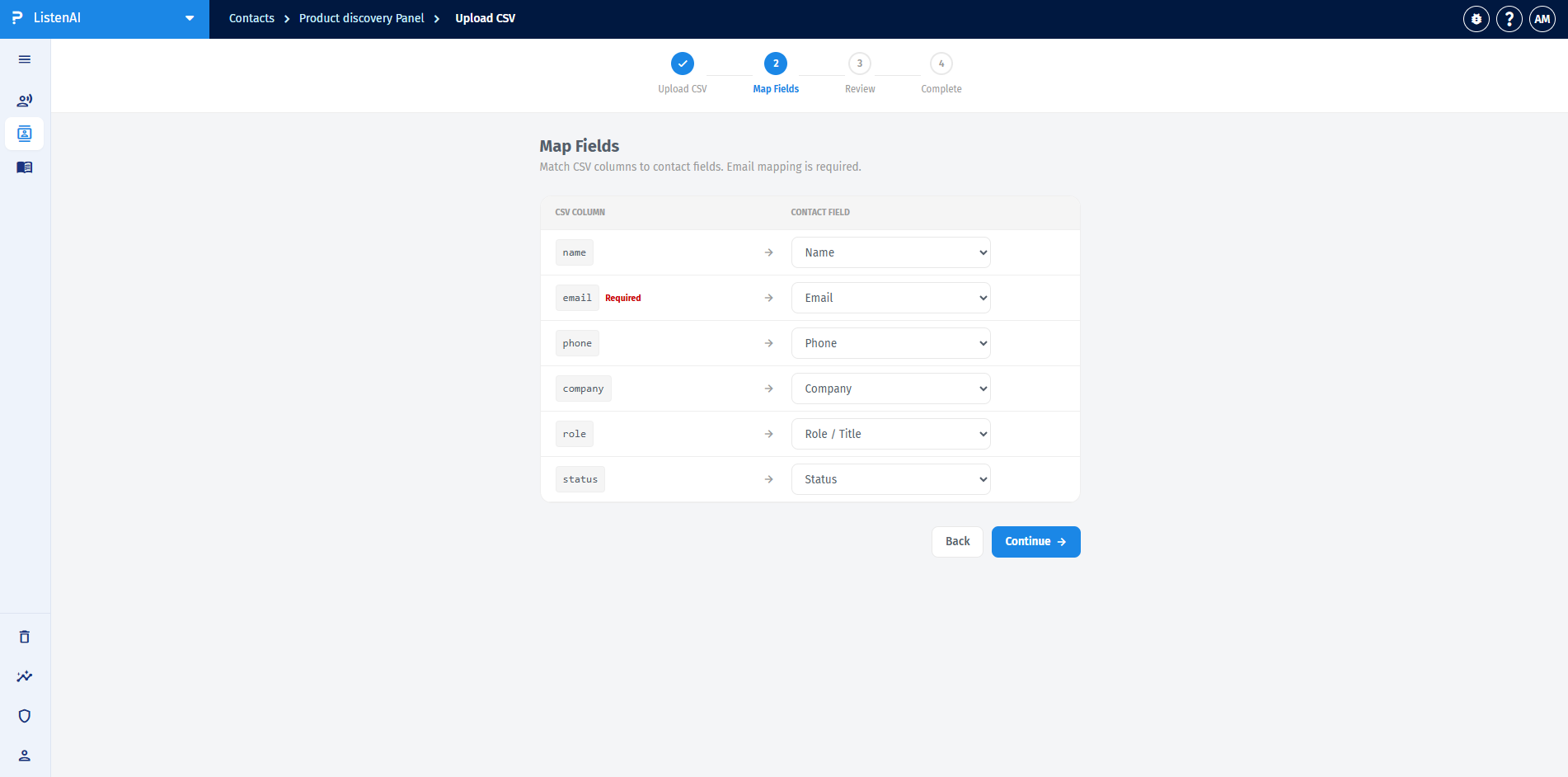Screen dimensions: 1568x777
Task: Click the email CSV column tag
Action: 577,298
